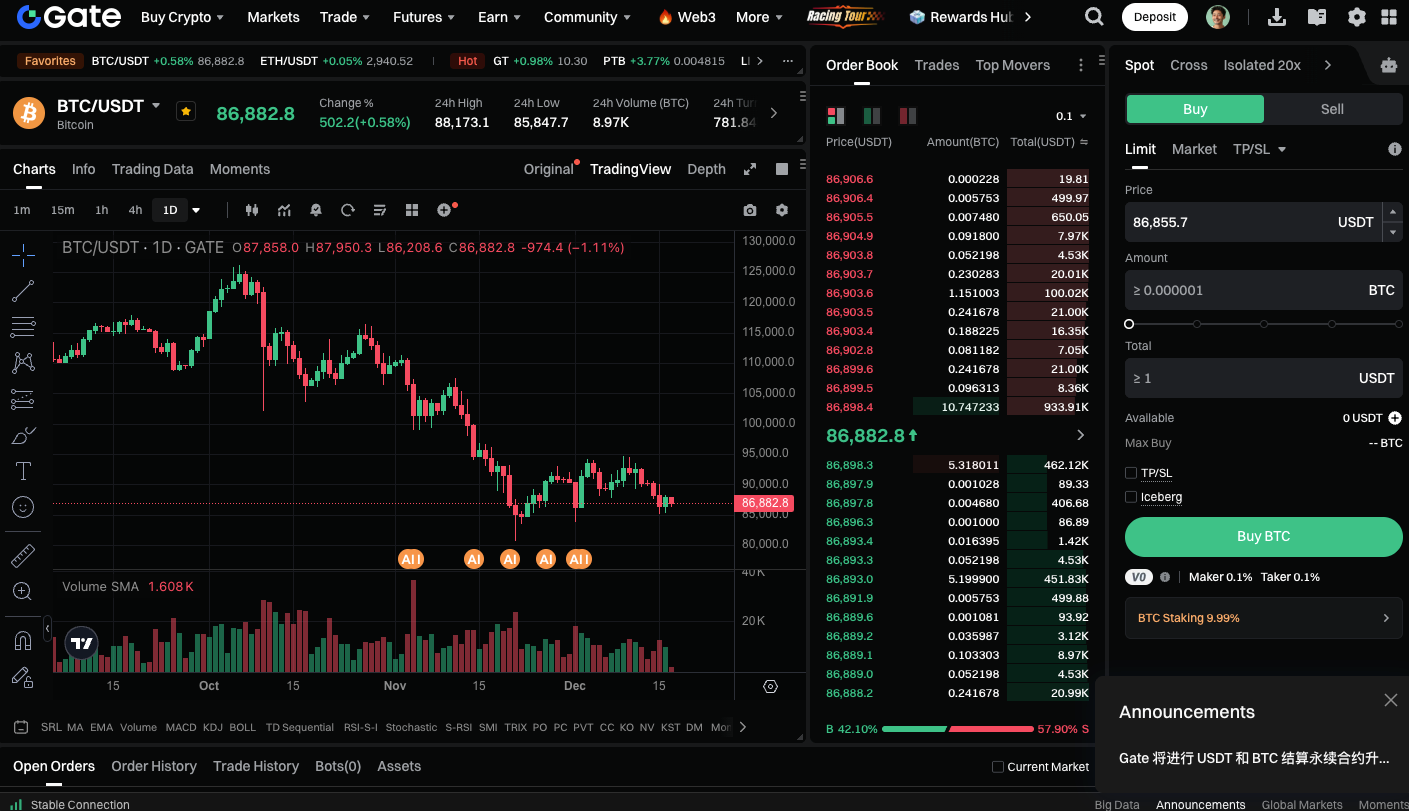Open the ruler measure tool
The width and height of the screenshot is (1409, 811).
(x=23, y=555)
